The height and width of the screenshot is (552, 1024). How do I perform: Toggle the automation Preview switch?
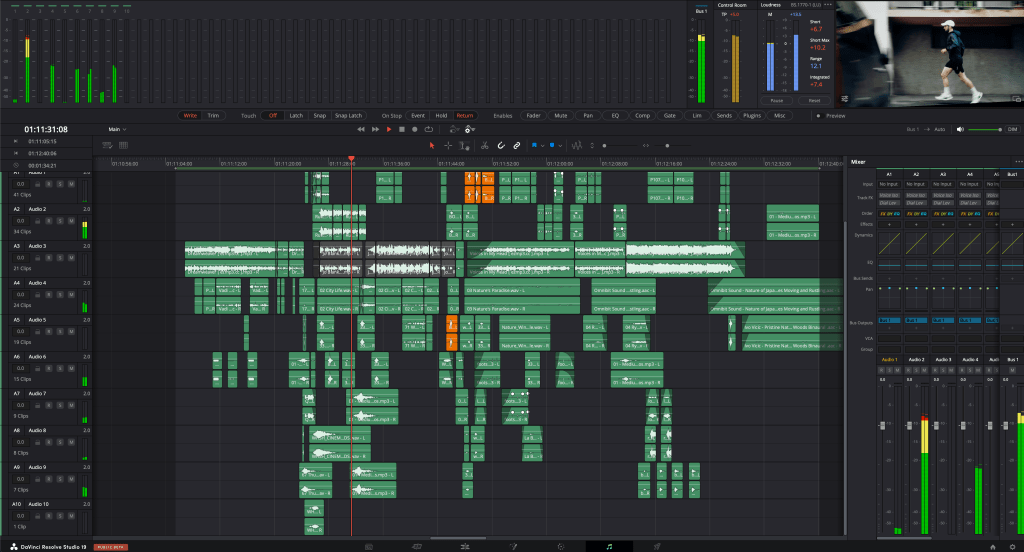coord(819,116)
